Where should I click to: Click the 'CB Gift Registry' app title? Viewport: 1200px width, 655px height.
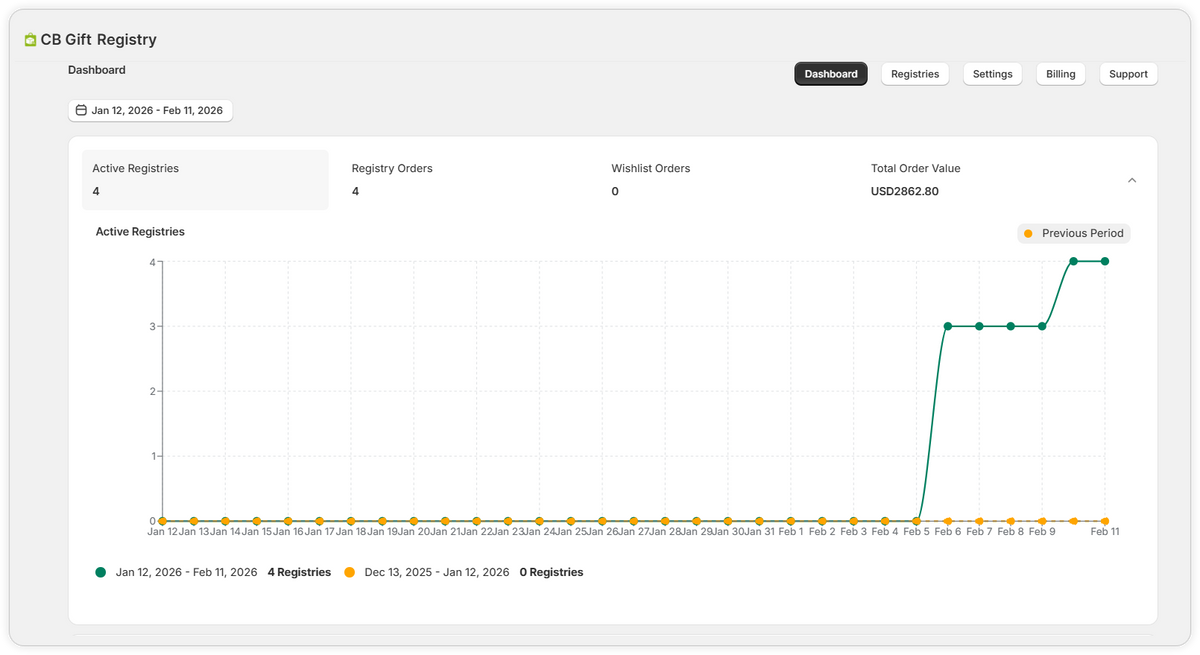point(99,40)
